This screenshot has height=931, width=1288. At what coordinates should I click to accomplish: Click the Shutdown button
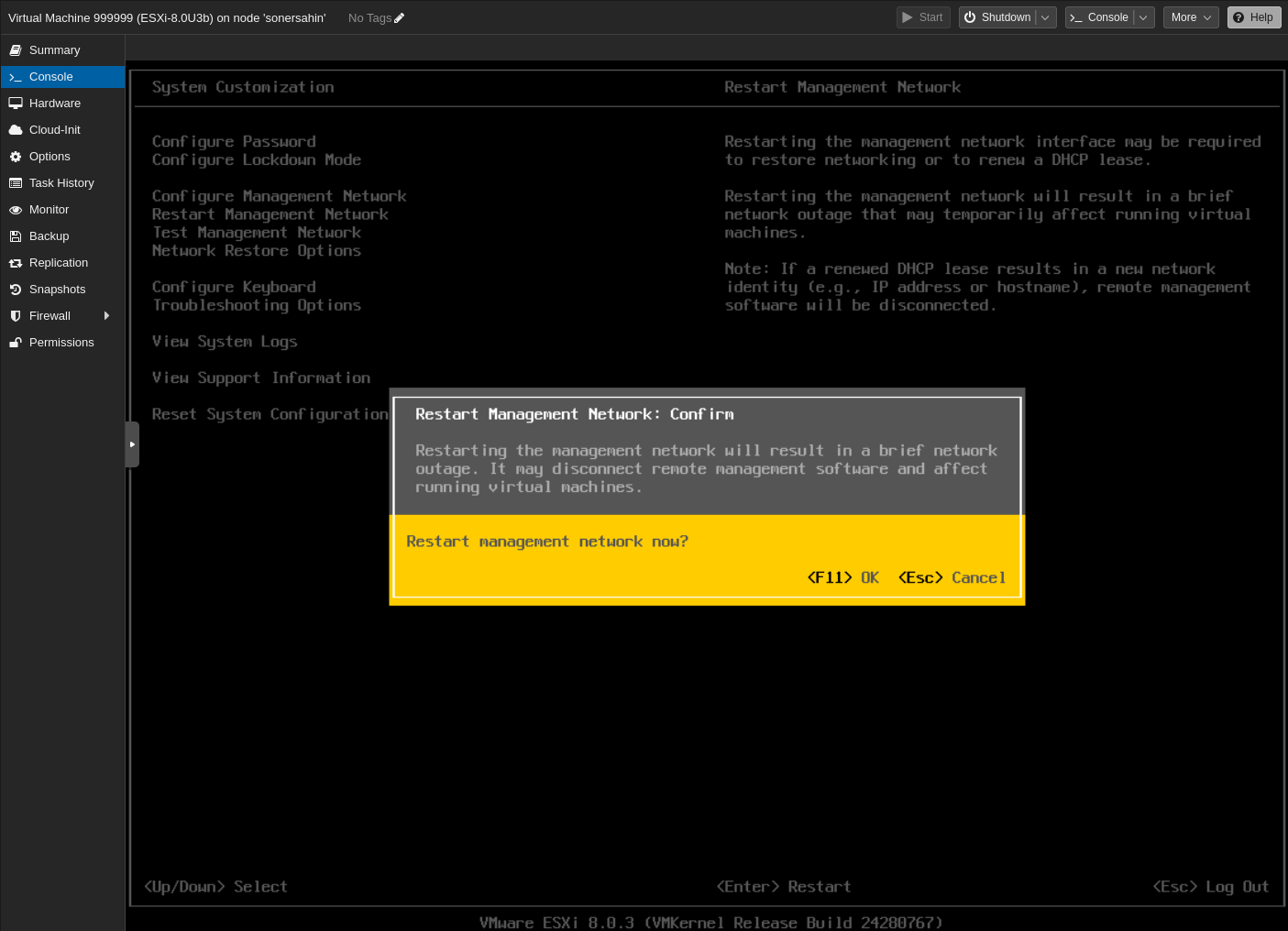click(x=999, y=16)
